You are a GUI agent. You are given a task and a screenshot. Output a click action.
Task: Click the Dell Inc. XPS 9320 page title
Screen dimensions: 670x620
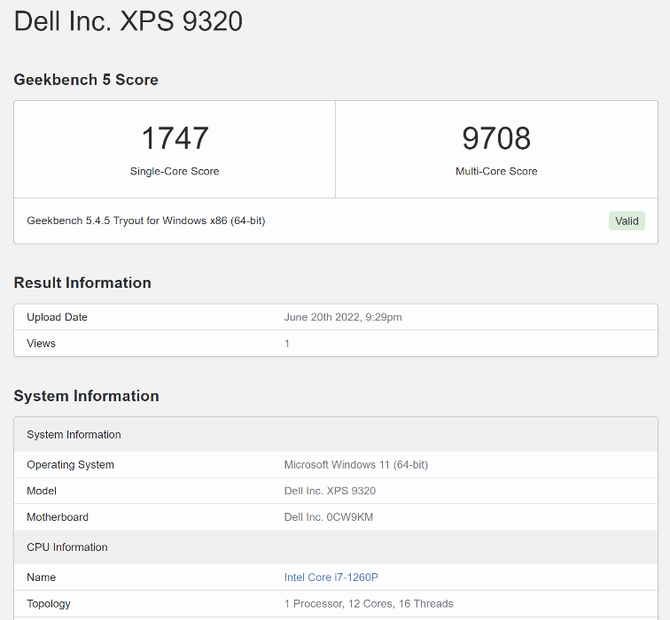click(128, 21)
